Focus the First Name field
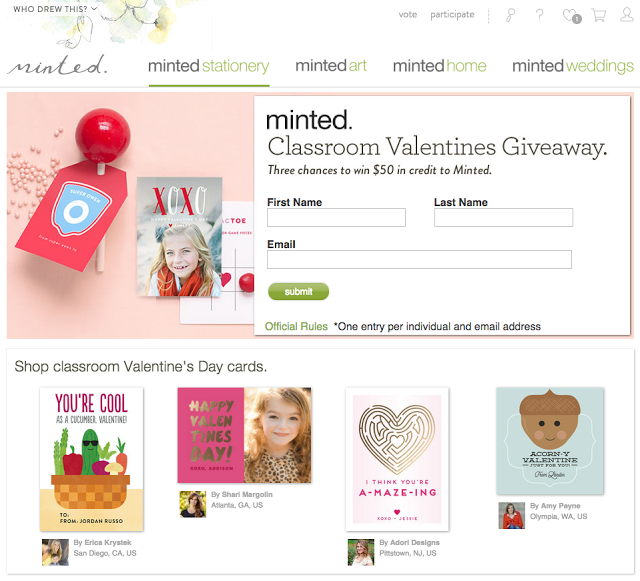Image resolution: width=640 pixels, height=581 pixels. coord(336,217)
